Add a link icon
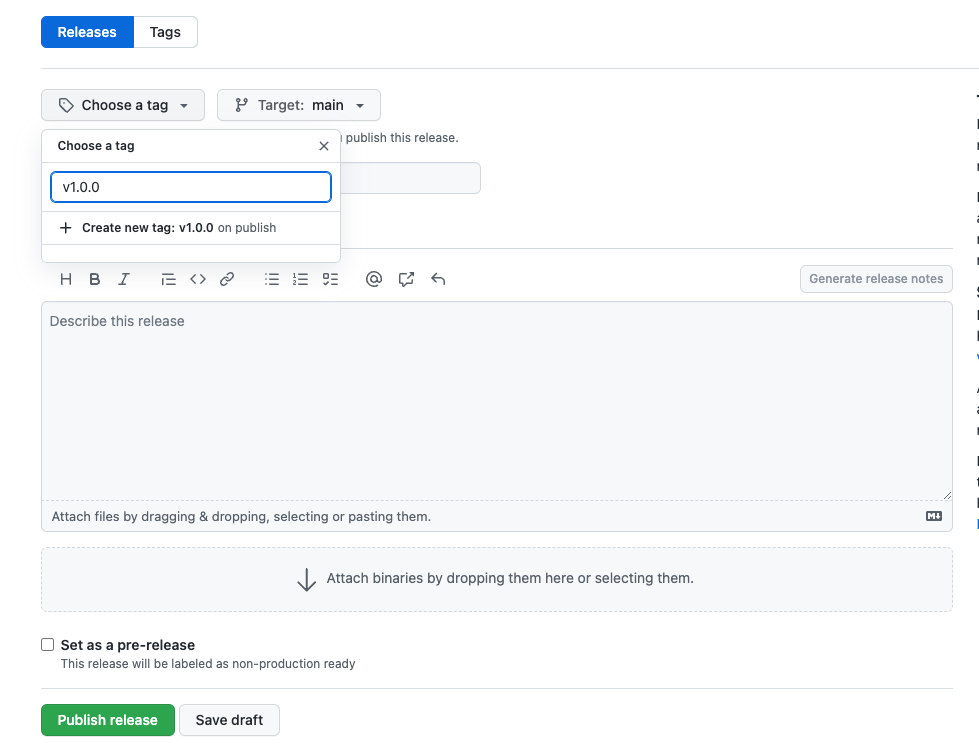 pos(227,279)
